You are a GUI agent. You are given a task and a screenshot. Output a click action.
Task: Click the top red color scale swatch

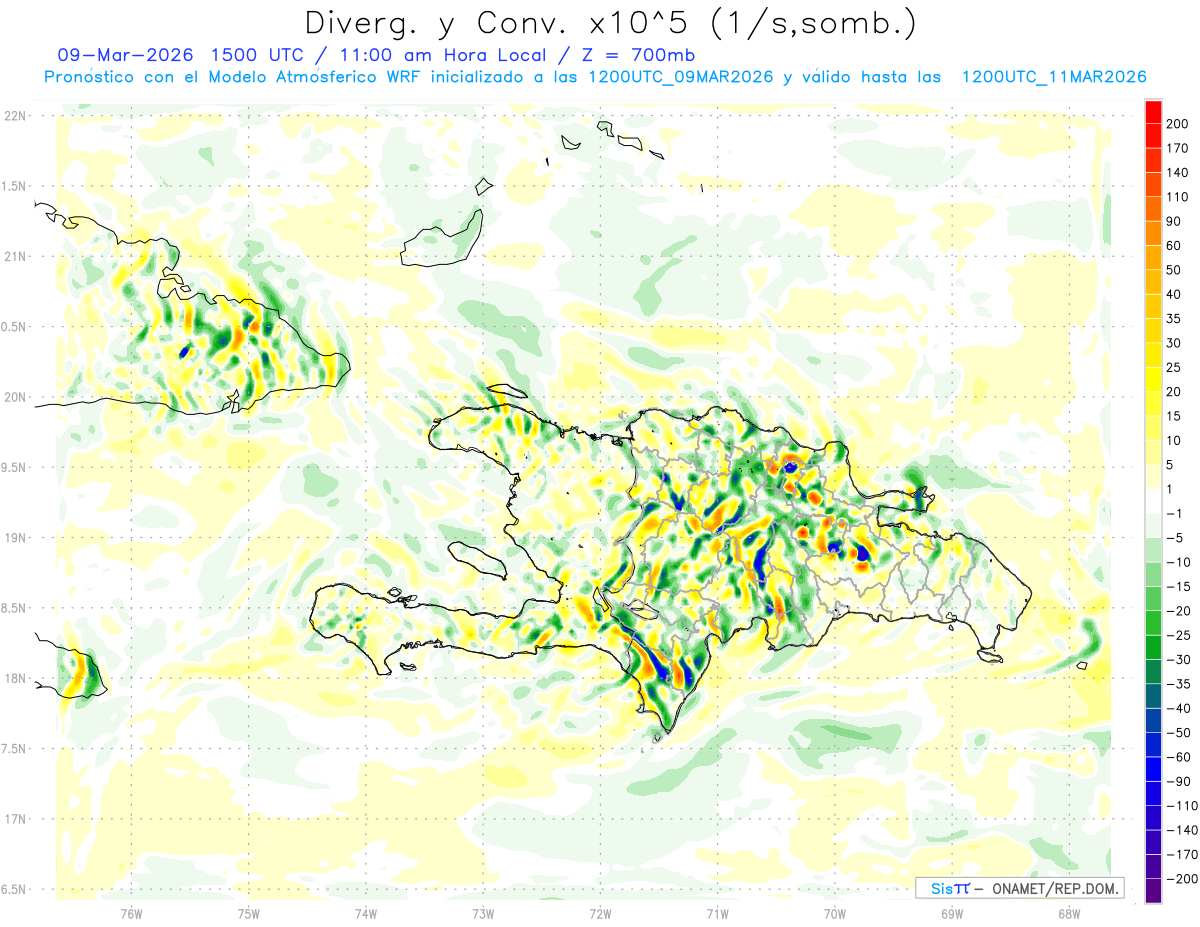1153,112
